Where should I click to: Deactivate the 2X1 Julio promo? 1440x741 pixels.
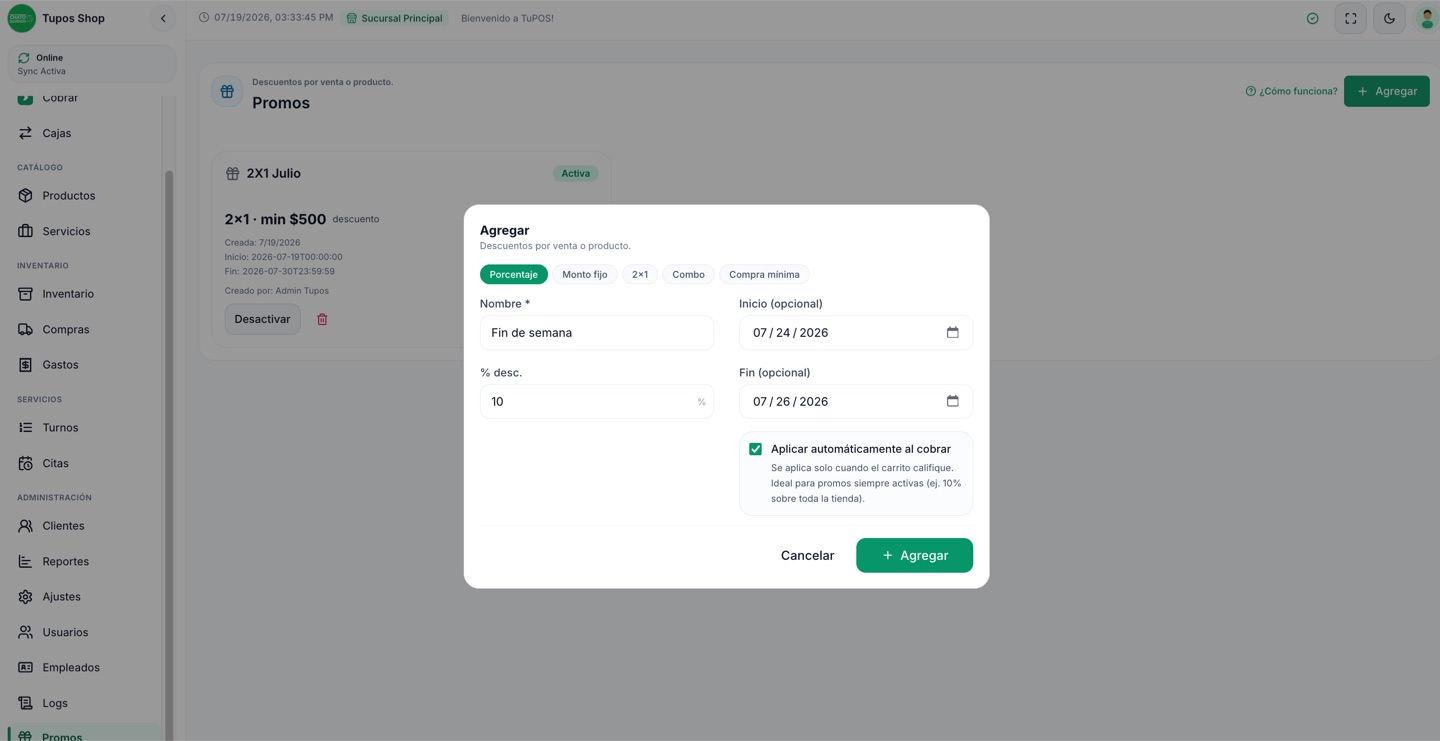[x=262, y=319]
